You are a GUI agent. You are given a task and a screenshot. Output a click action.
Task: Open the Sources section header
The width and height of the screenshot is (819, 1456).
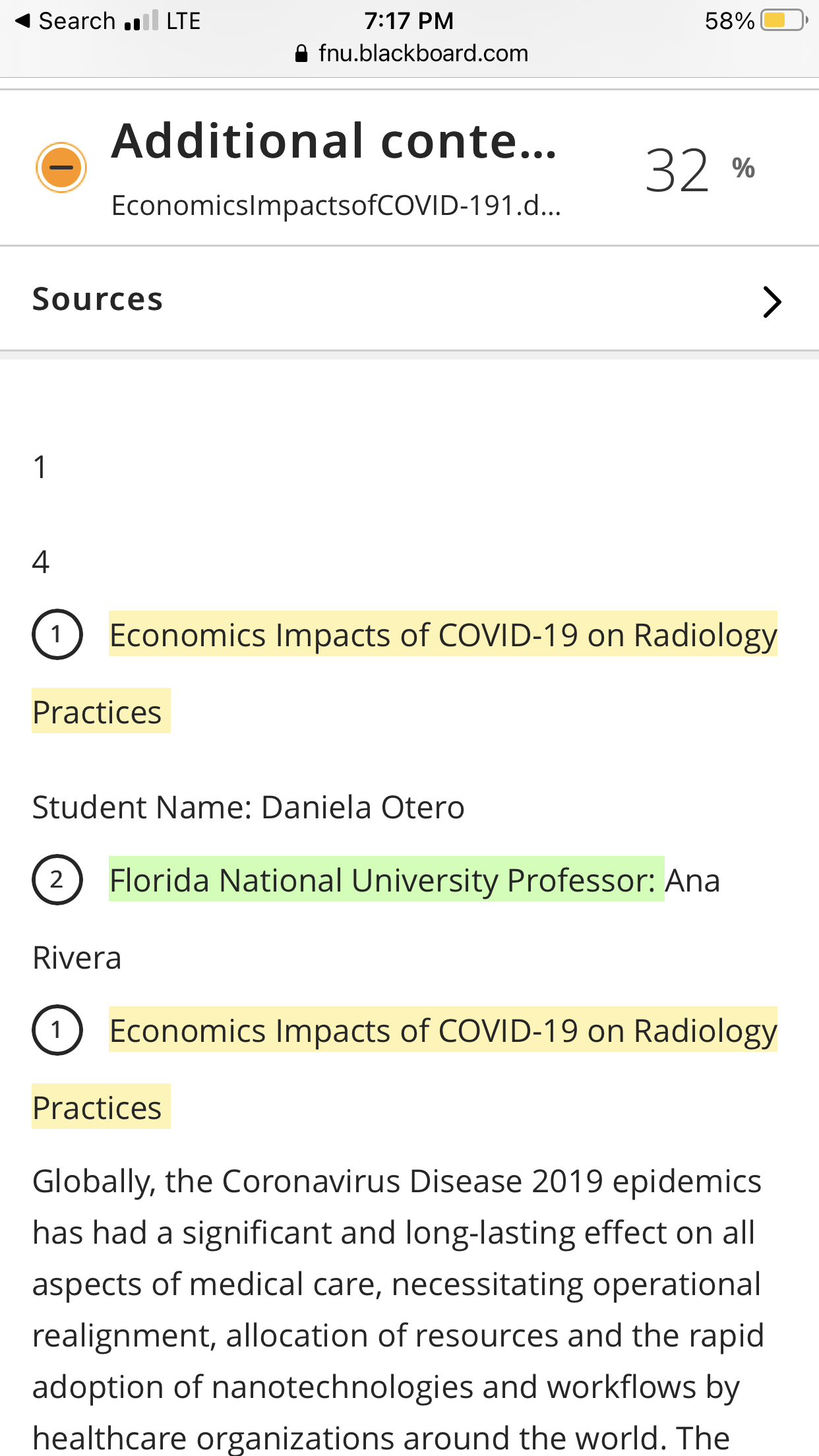[409, 299]
